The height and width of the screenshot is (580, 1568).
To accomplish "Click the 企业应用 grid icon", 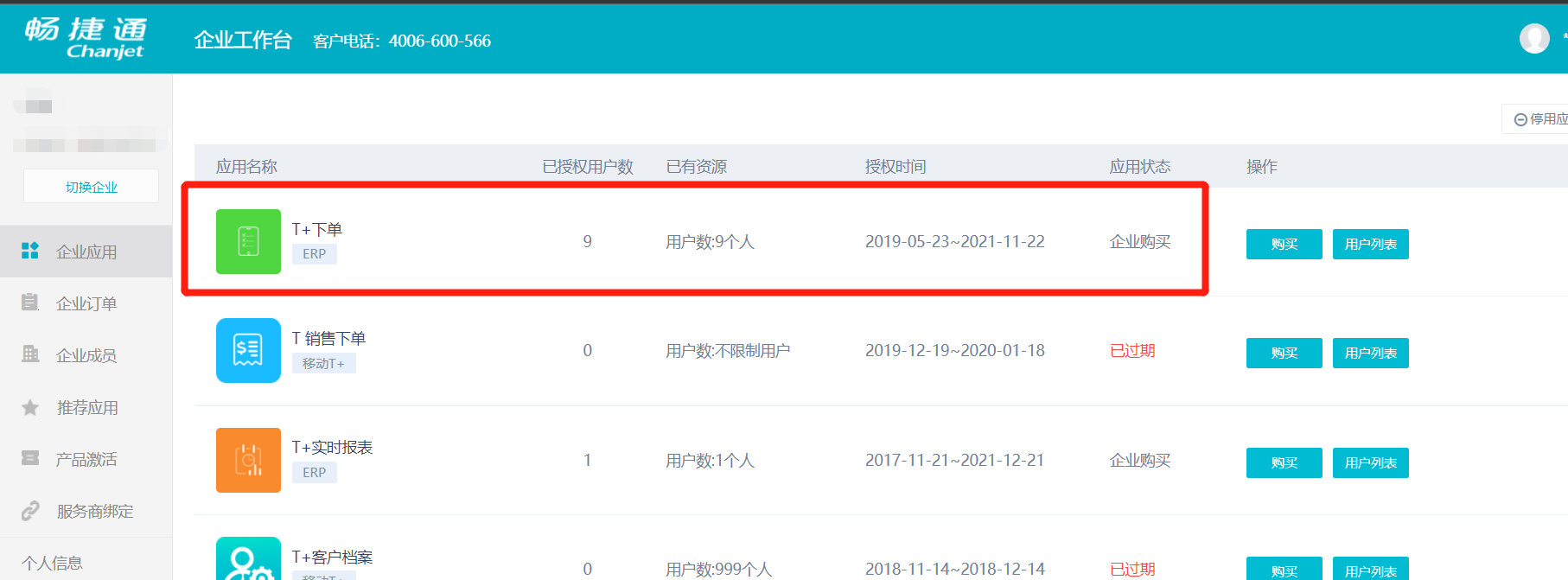I will point(30,251).
